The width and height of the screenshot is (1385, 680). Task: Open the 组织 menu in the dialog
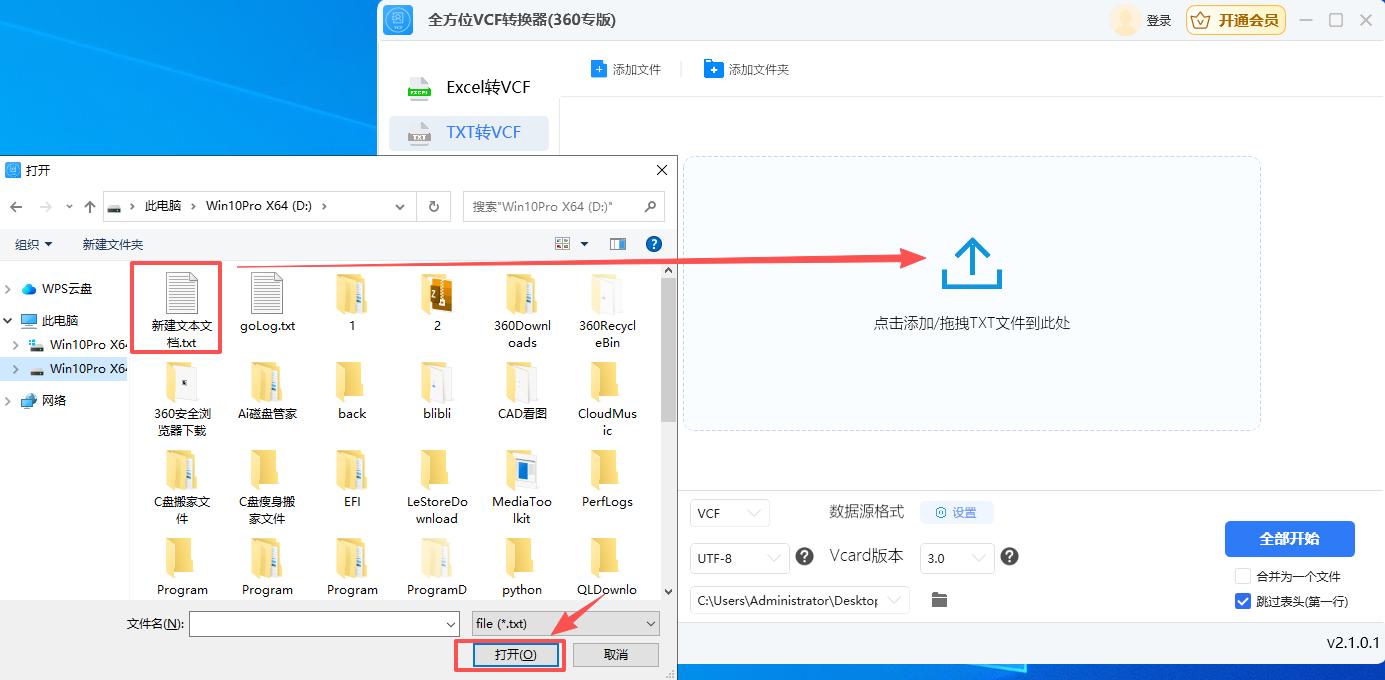pyautogui.click(x=33, y=243)
